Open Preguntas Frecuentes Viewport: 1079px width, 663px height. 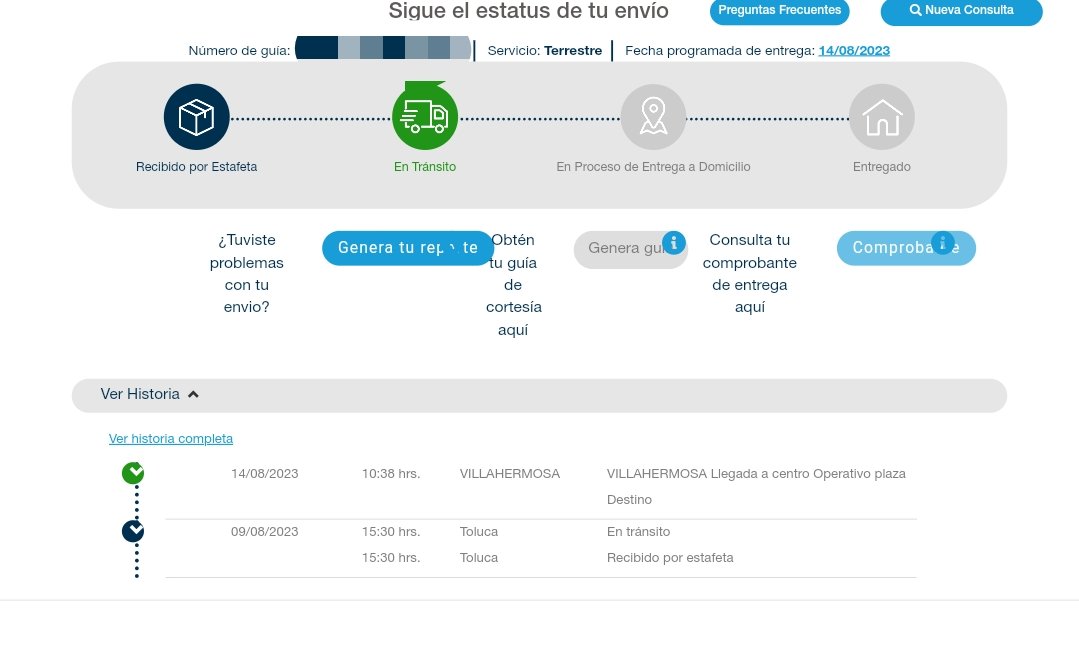[x=780, y=10]
